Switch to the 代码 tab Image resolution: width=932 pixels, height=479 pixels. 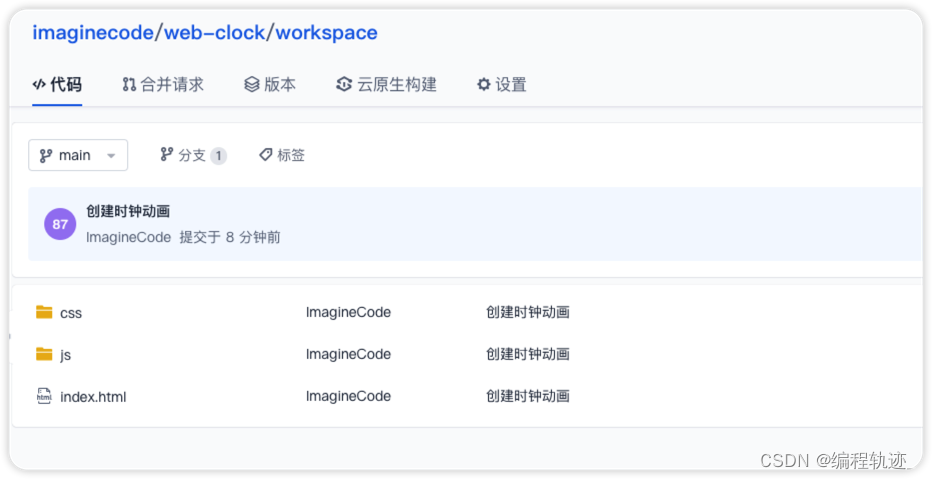(x=57, y=84)
